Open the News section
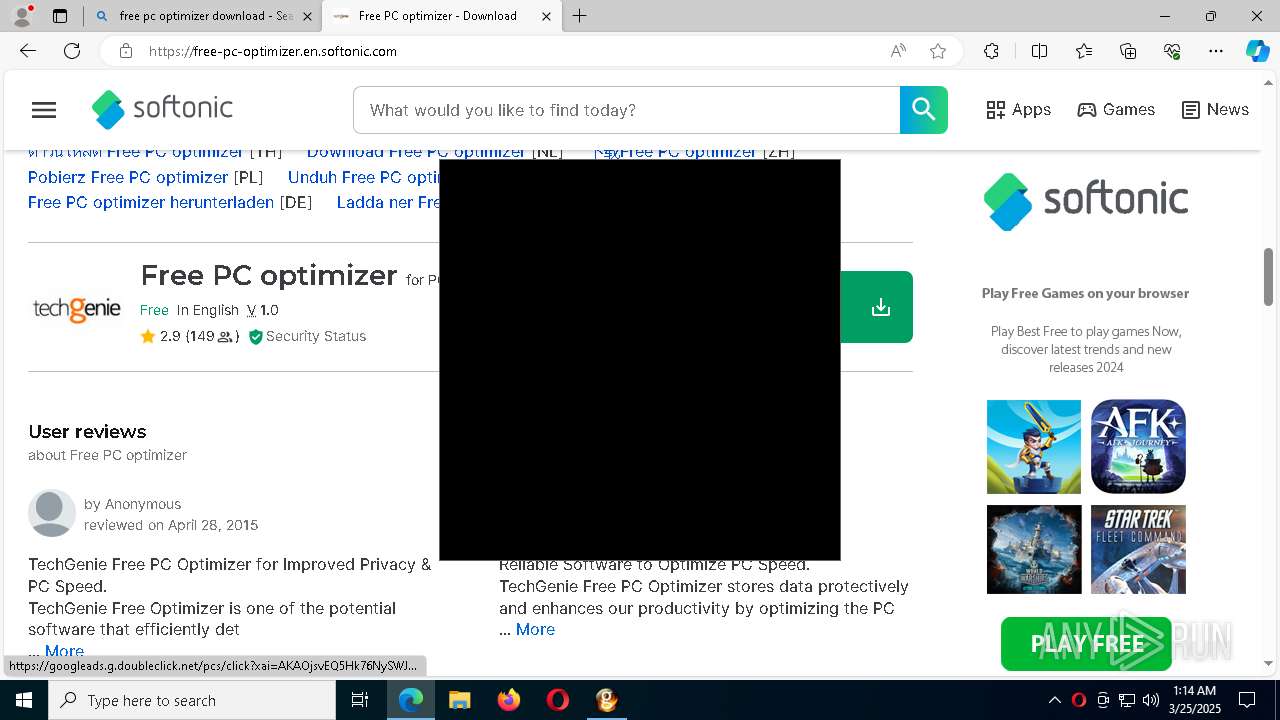The width and height of the screenshot is (1280, 720). pos(1215,110)
